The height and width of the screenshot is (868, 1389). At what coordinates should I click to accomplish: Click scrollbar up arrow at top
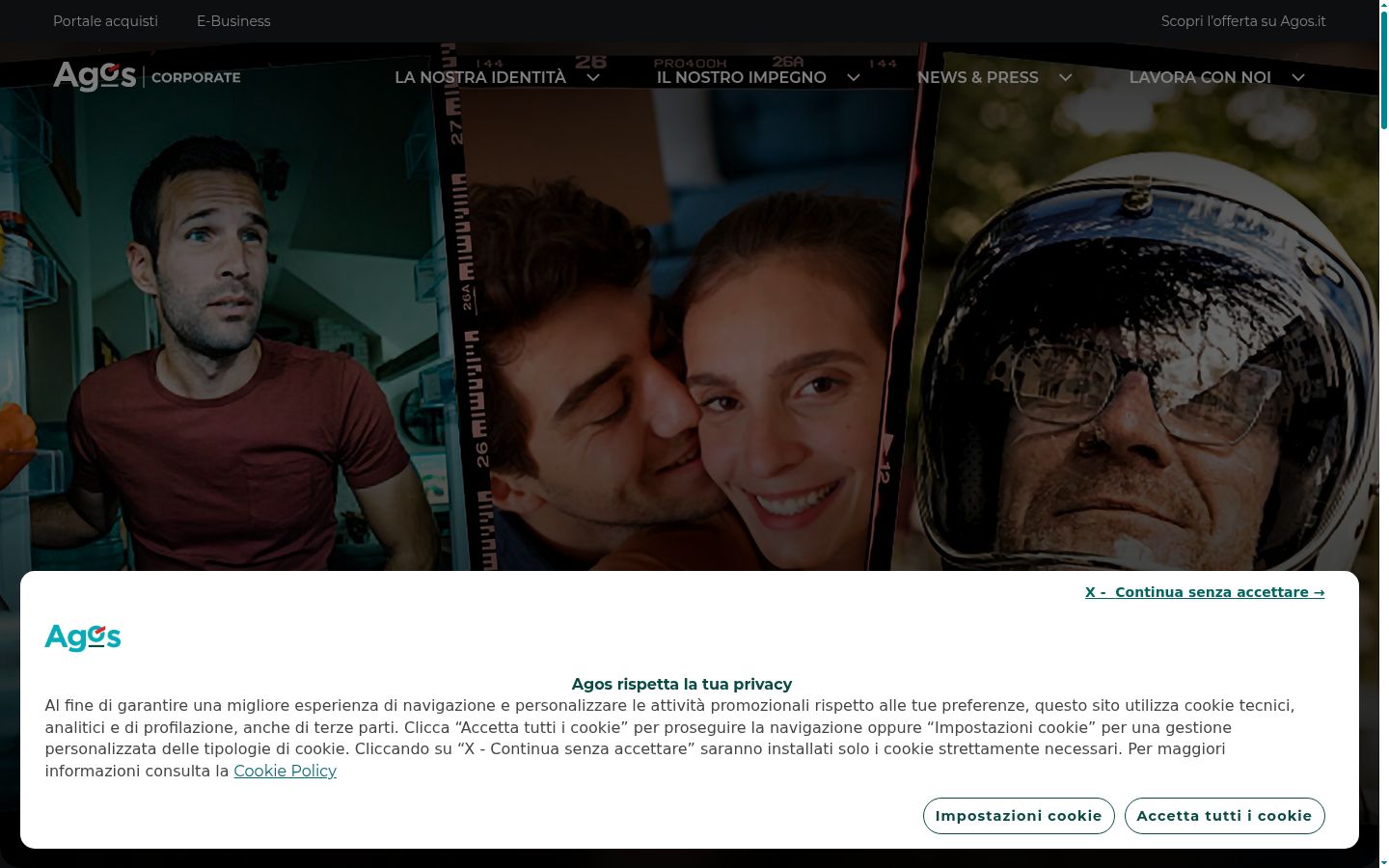1384,5
